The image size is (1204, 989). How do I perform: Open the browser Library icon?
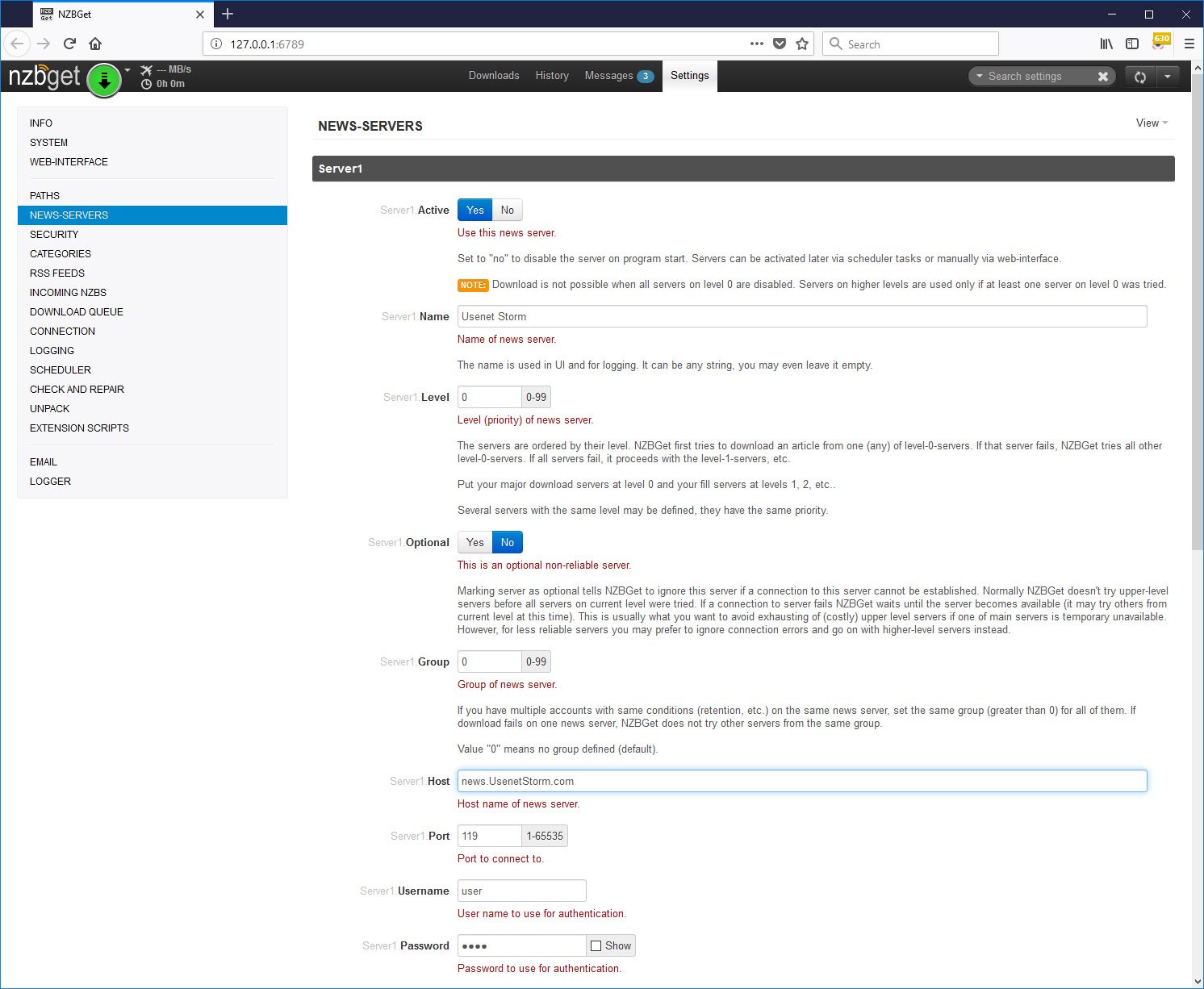pos(1106,44)
